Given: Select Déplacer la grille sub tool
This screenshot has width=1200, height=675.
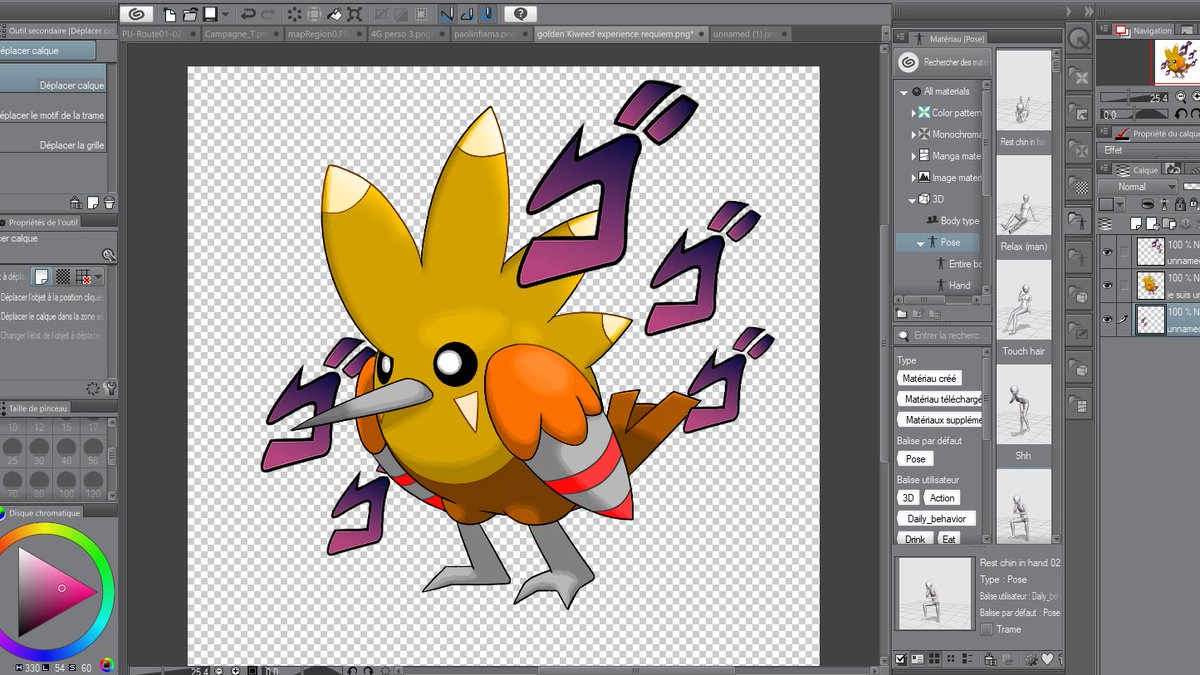Looking at the screenshot, I should click(52, 145).
